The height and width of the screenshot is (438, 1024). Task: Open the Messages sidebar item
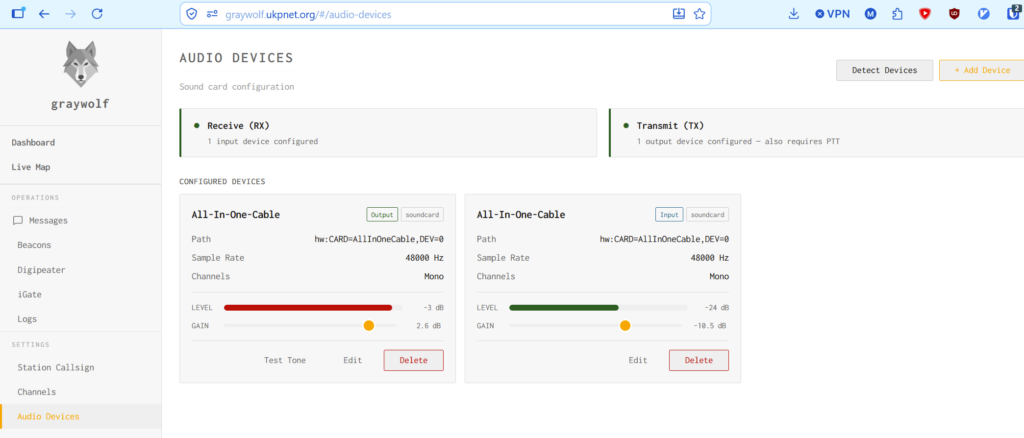[48, 221]
